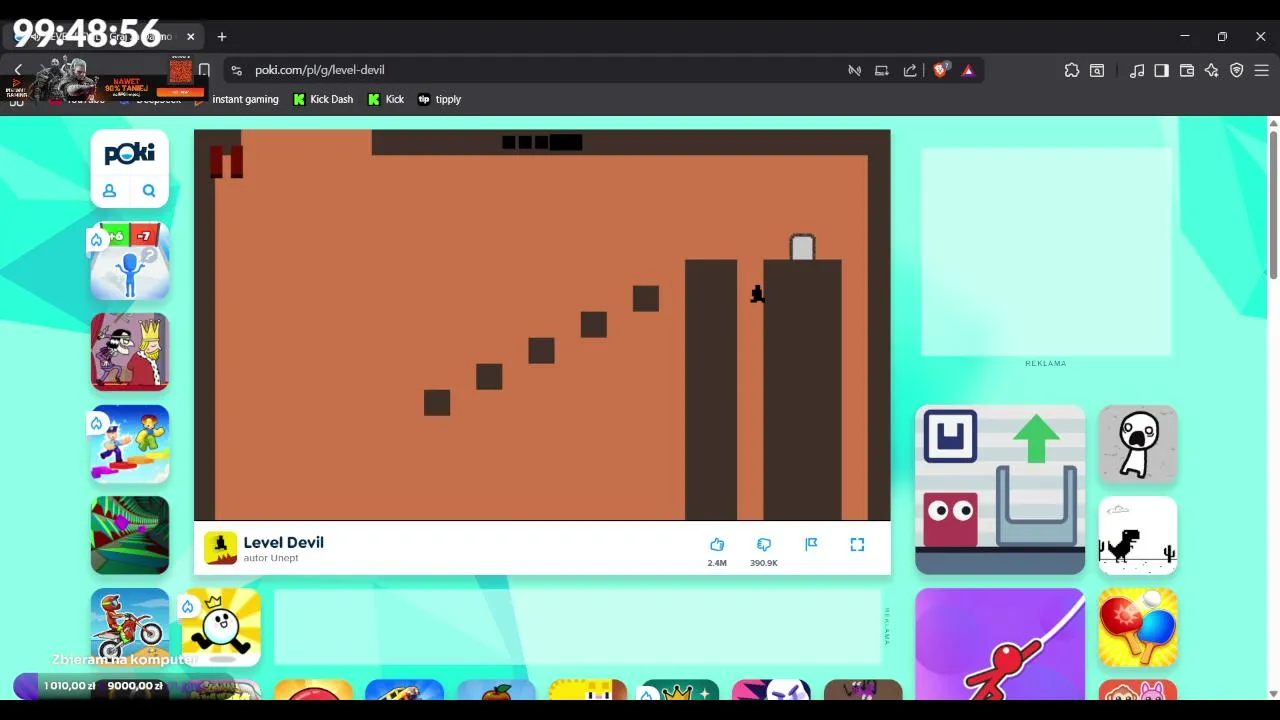Open the crowned white blob game thumbnail
Viewport: 1280px width, 720px height.
[x=222, y=627]
